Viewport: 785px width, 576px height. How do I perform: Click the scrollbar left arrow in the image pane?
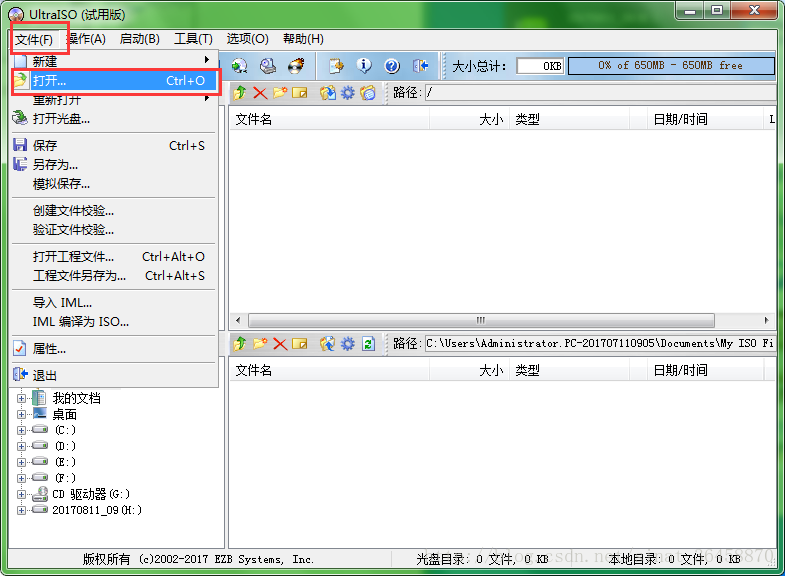[x=238, y=320]
